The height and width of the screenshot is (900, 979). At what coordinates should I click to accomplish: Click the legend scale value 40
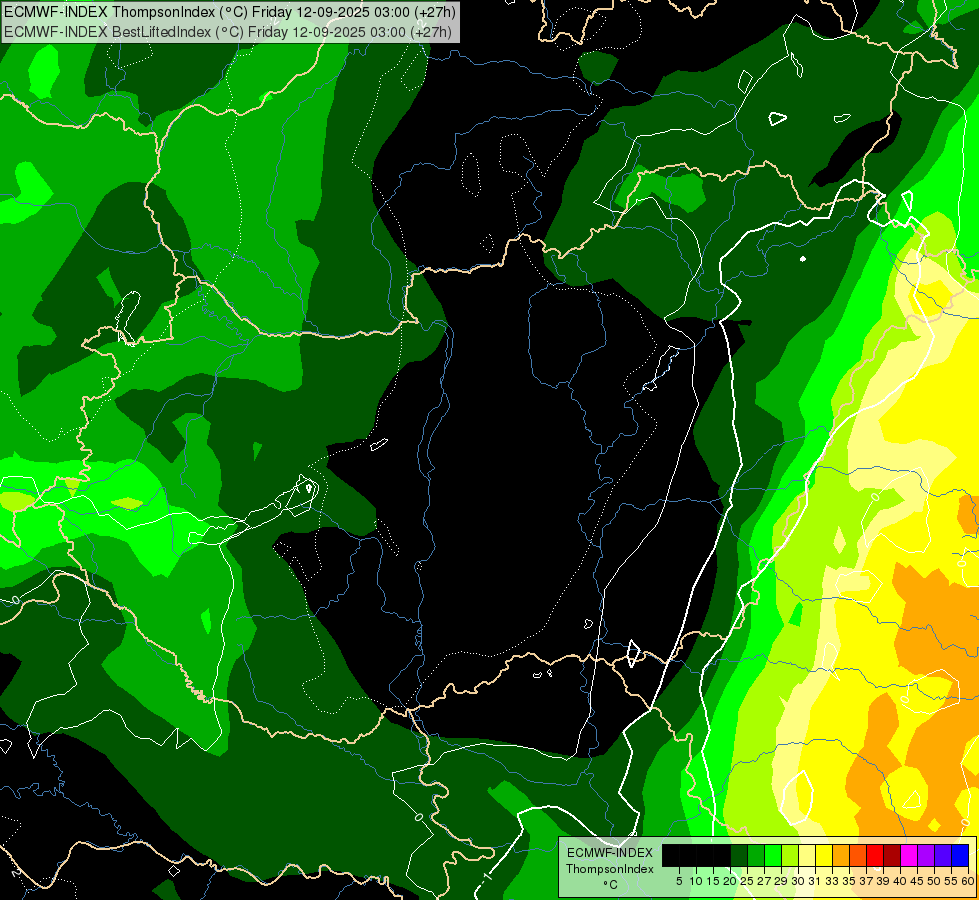pyautogui.click(x=900, y=881)
